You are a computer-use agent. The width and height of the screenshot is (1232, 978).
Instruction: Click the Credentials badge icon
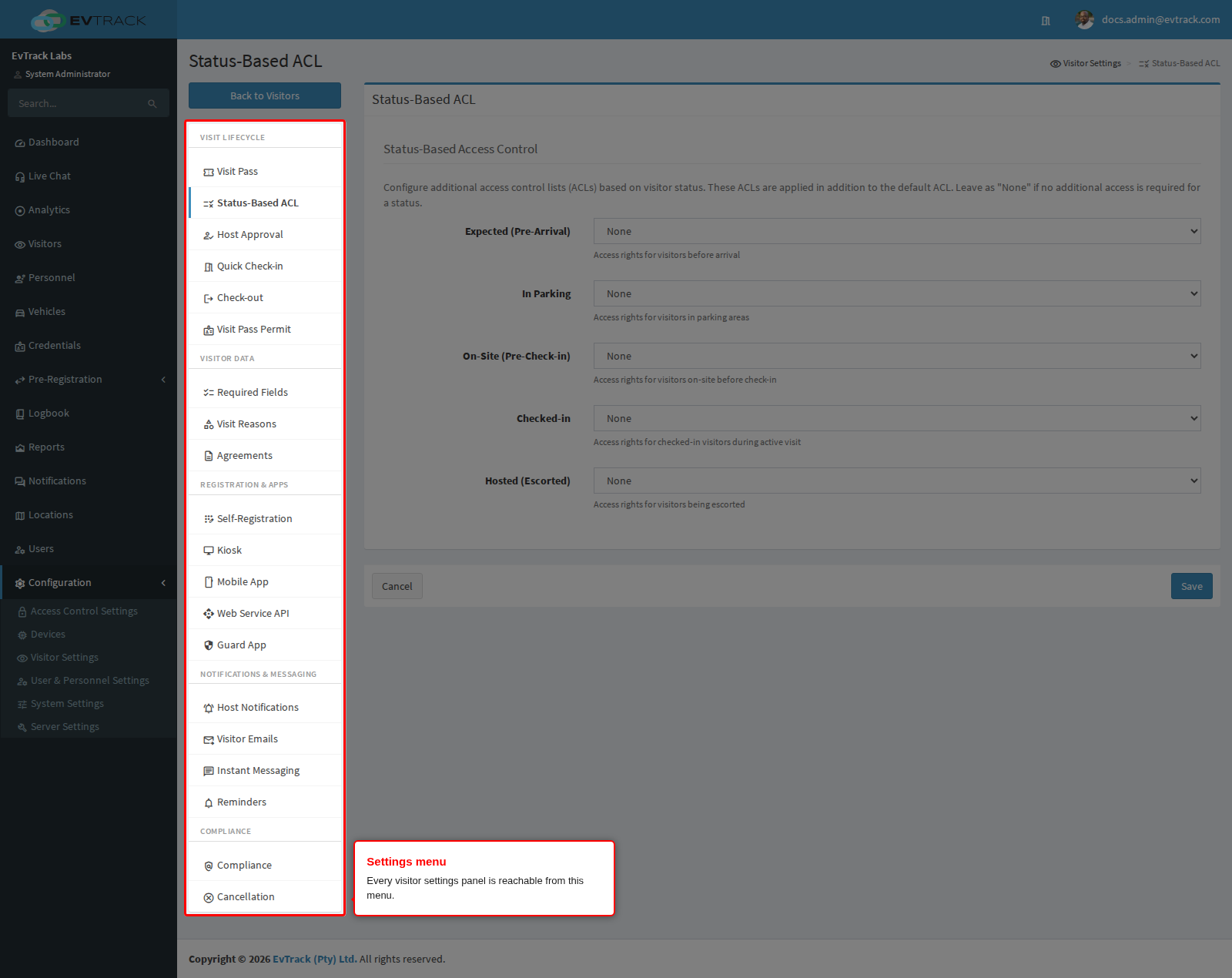[x=20, y=347]
